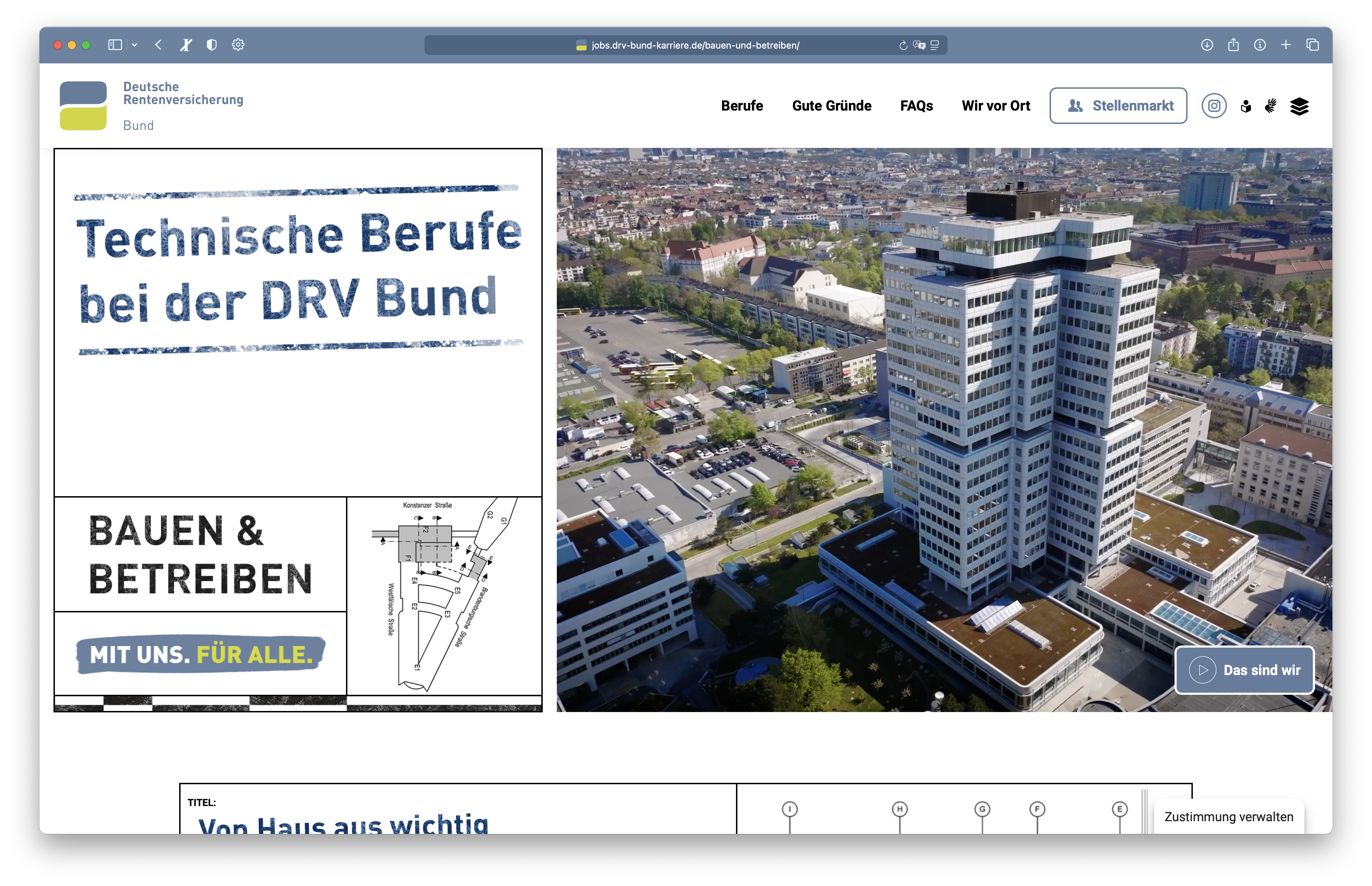Minimize the Safari window

pyautogui.click(x=72, y=45)
